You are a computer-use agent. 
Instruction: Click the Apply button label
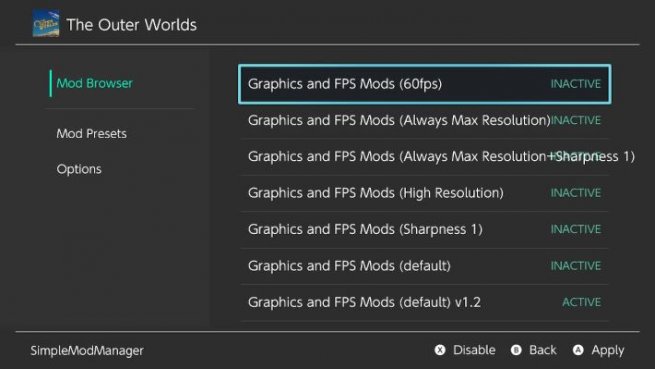pos(608,351)
